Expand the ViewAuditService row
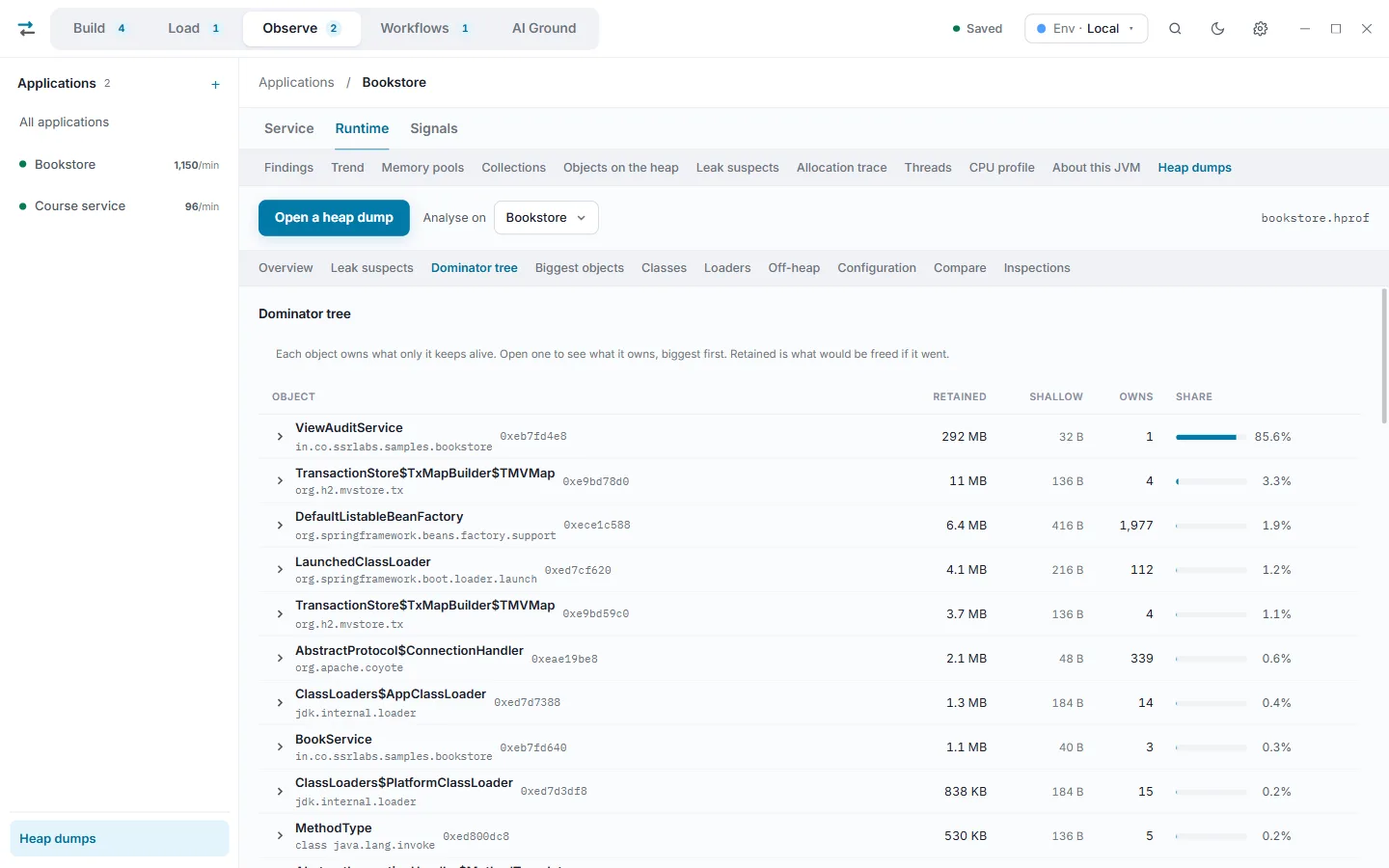This screenshot has height=868, width=1389. click(x=280, y=437)
